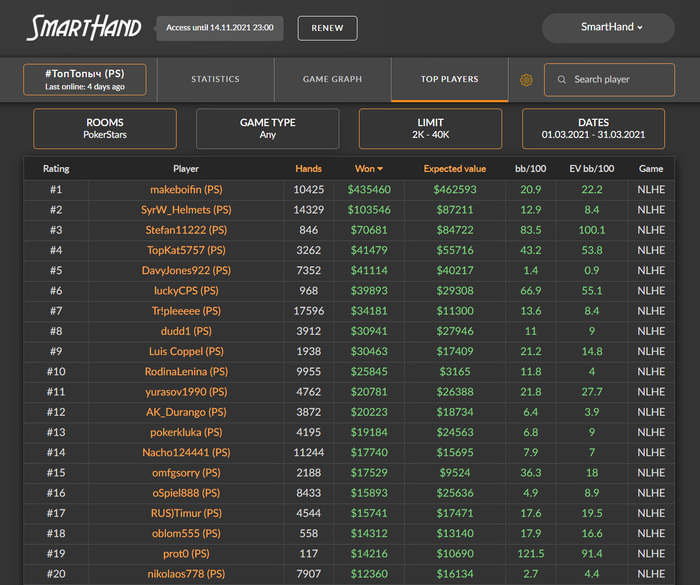Click the $3165 expected value cell

455,372
